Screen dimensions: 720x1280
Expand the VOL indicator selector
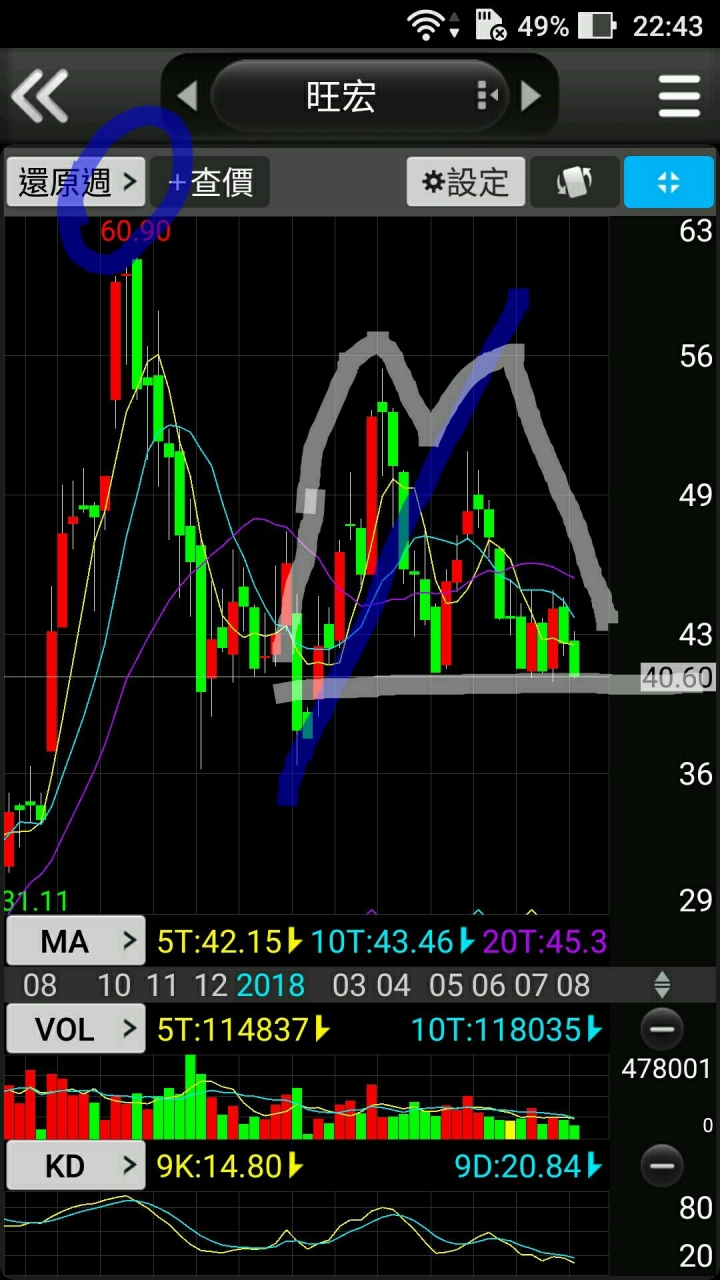(76, 1029)
